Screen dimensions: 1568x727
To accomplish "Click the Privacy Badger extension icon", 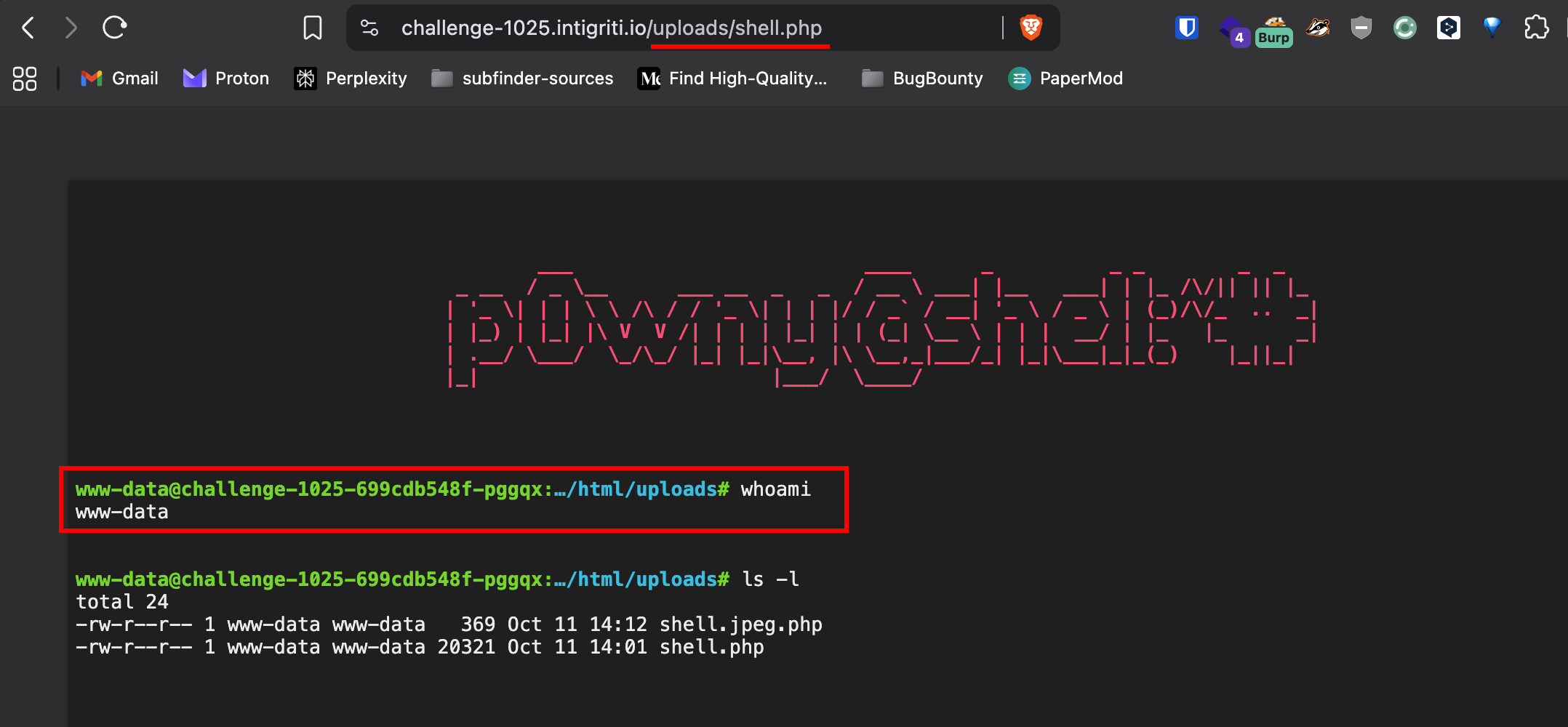I will point(1317,28).
